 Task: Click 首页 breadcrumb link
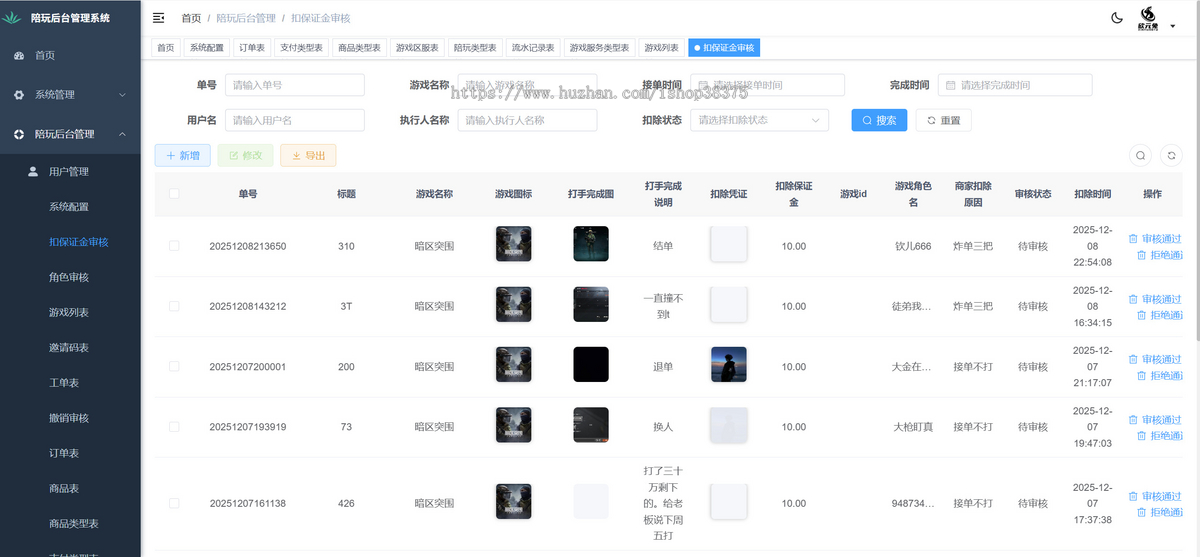coord(191,18)
